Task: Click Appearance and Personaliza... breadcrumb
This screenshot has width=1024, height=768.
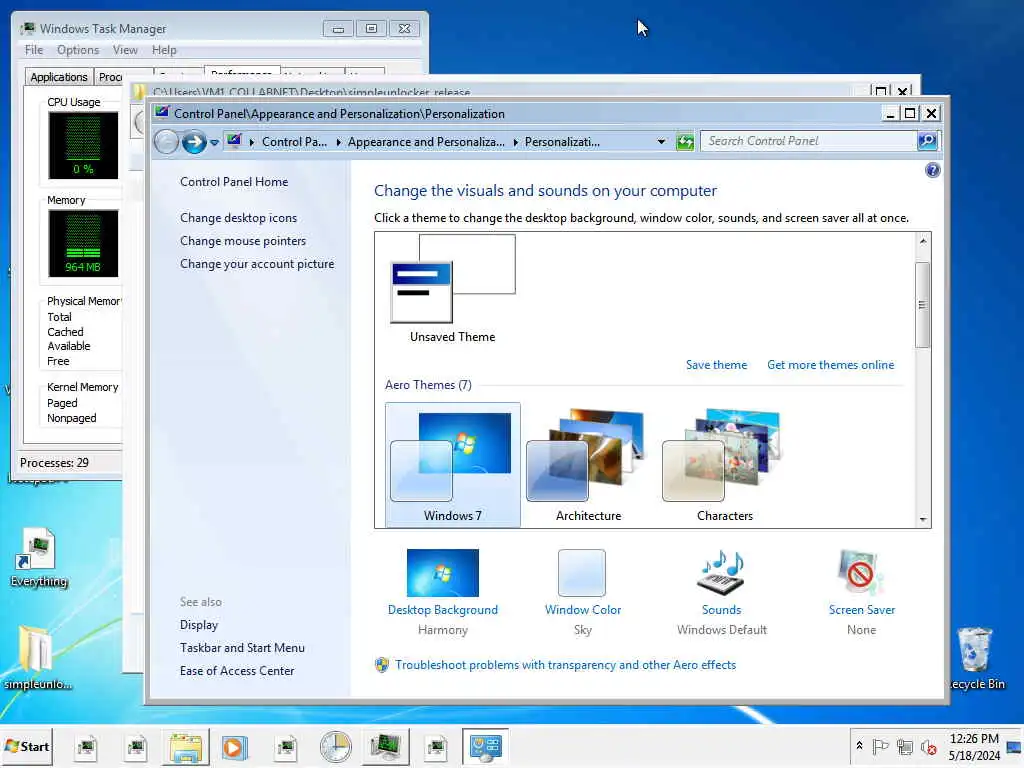Action: (x=426, y=142)
